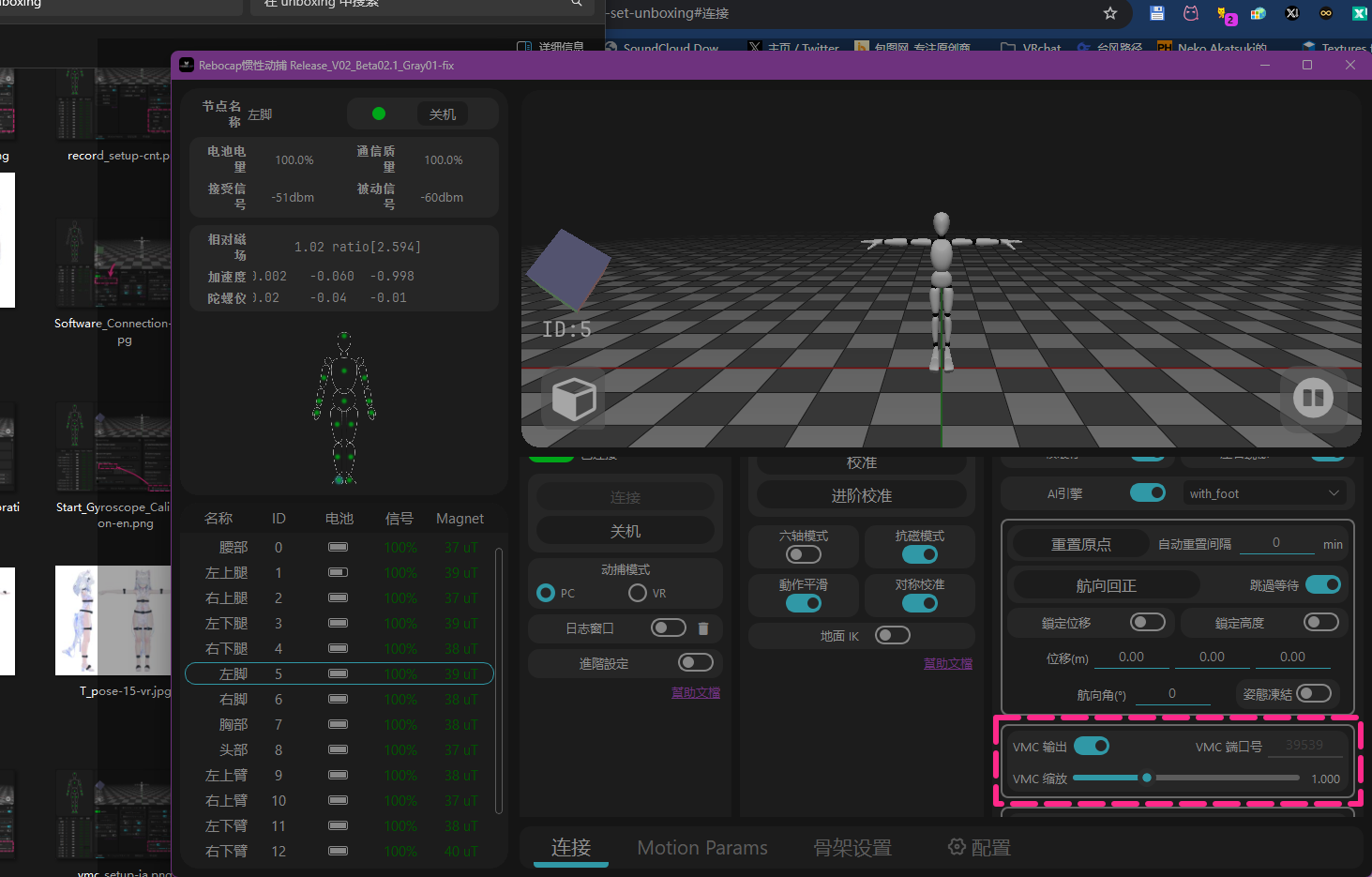Click the 3D cube view icon in viewport
Image resolution: width=1372 pixels, height=877 pixels.
click(x=574, y=399)
